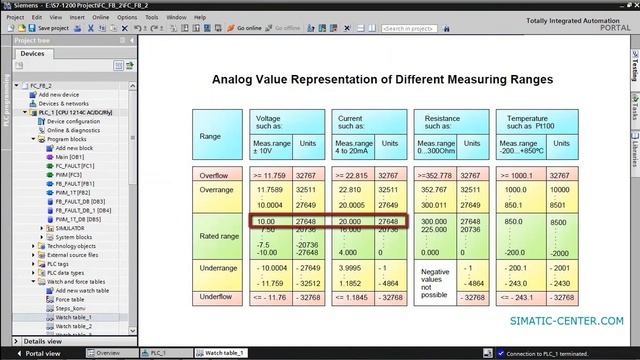Expand the Details view panel
This screenshot has height=360, width=640.
[16, 341]
